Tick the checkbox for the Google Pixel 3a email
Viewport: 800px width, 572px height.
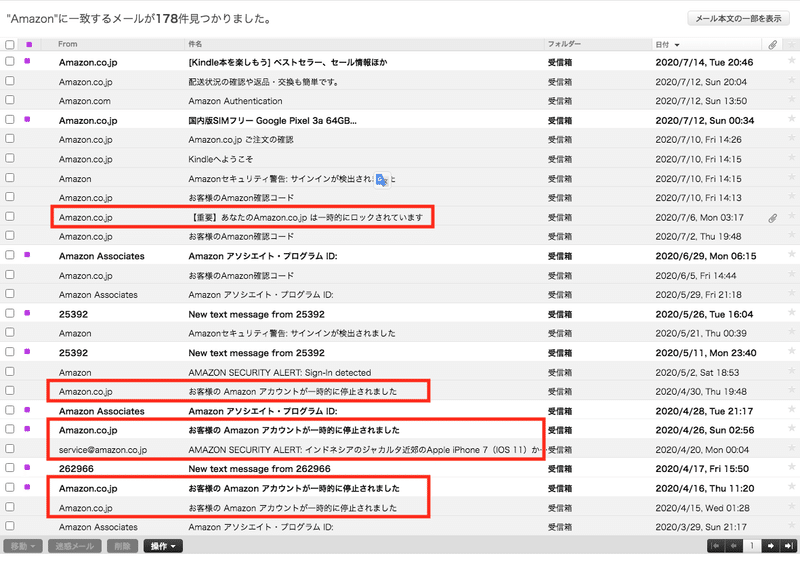coord(10,119)
